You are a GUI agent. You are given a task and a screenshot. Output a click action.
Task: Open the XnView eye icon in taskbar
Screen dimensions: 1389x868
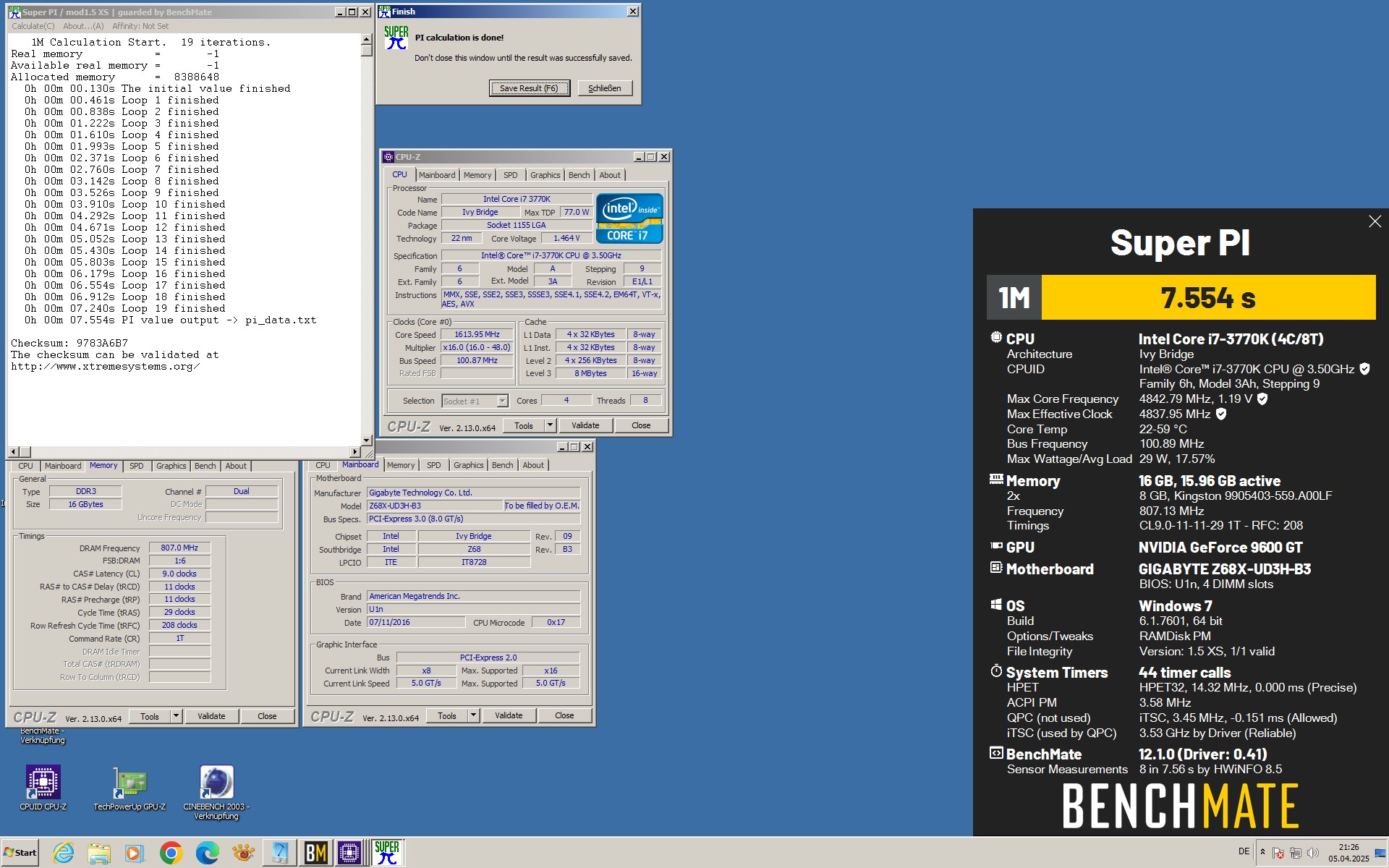point(243,854)
